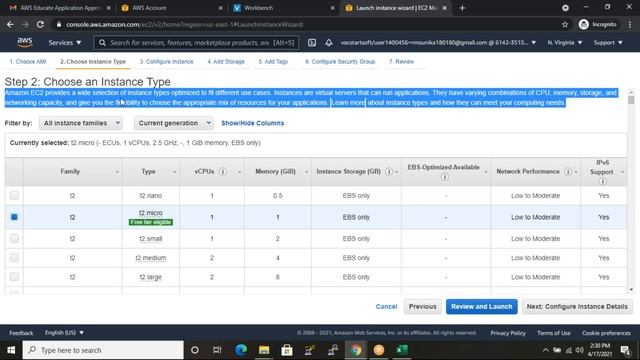Go to step 7. Review
The image size is (640, 360).
tap(401, 62)
